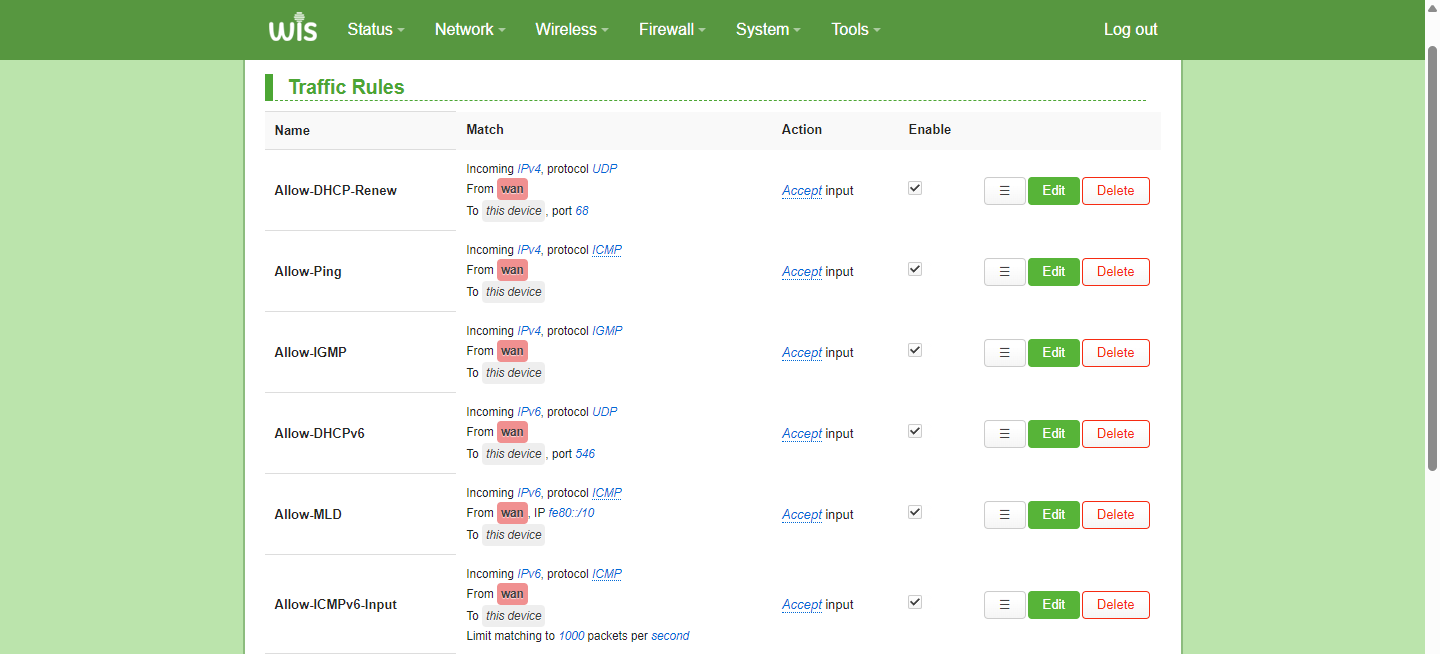Viewport: 1440px width, 654px height.
Task: Delete the Allow-Ping rule
Action: coord(1116,272)
